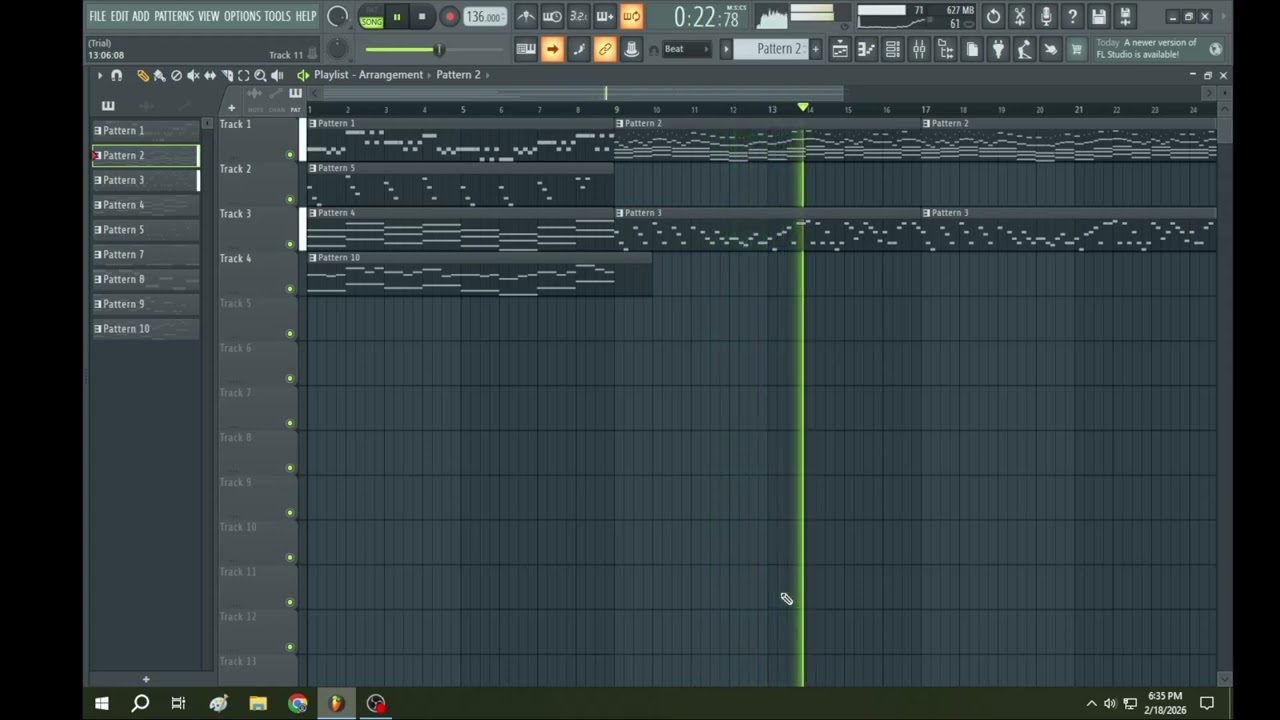
Task: Click the 136 tempo field
Action: pyautogui.click(x=484, y=17)
